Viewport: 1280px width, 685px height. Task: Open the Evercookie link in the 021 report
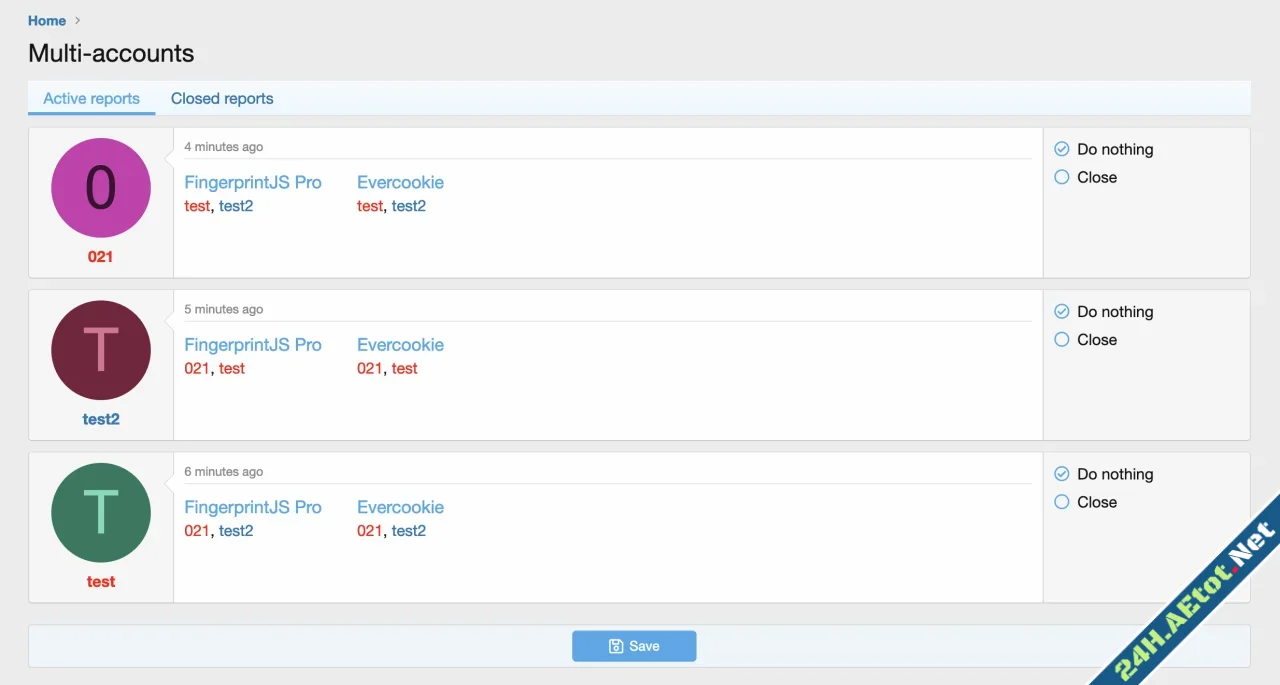click(400, 182)
